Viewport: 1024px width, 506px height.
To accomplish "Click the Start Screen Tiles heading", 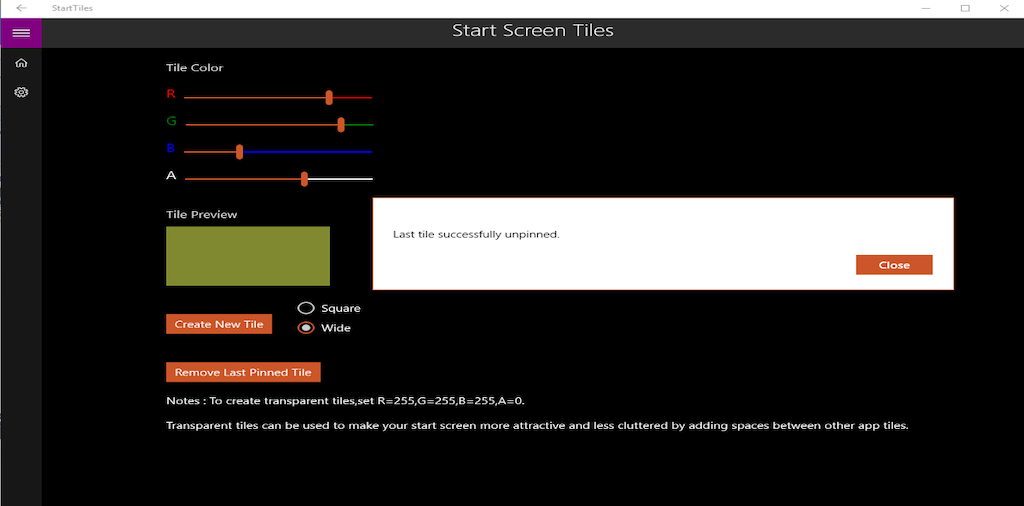I will point(532,30).
